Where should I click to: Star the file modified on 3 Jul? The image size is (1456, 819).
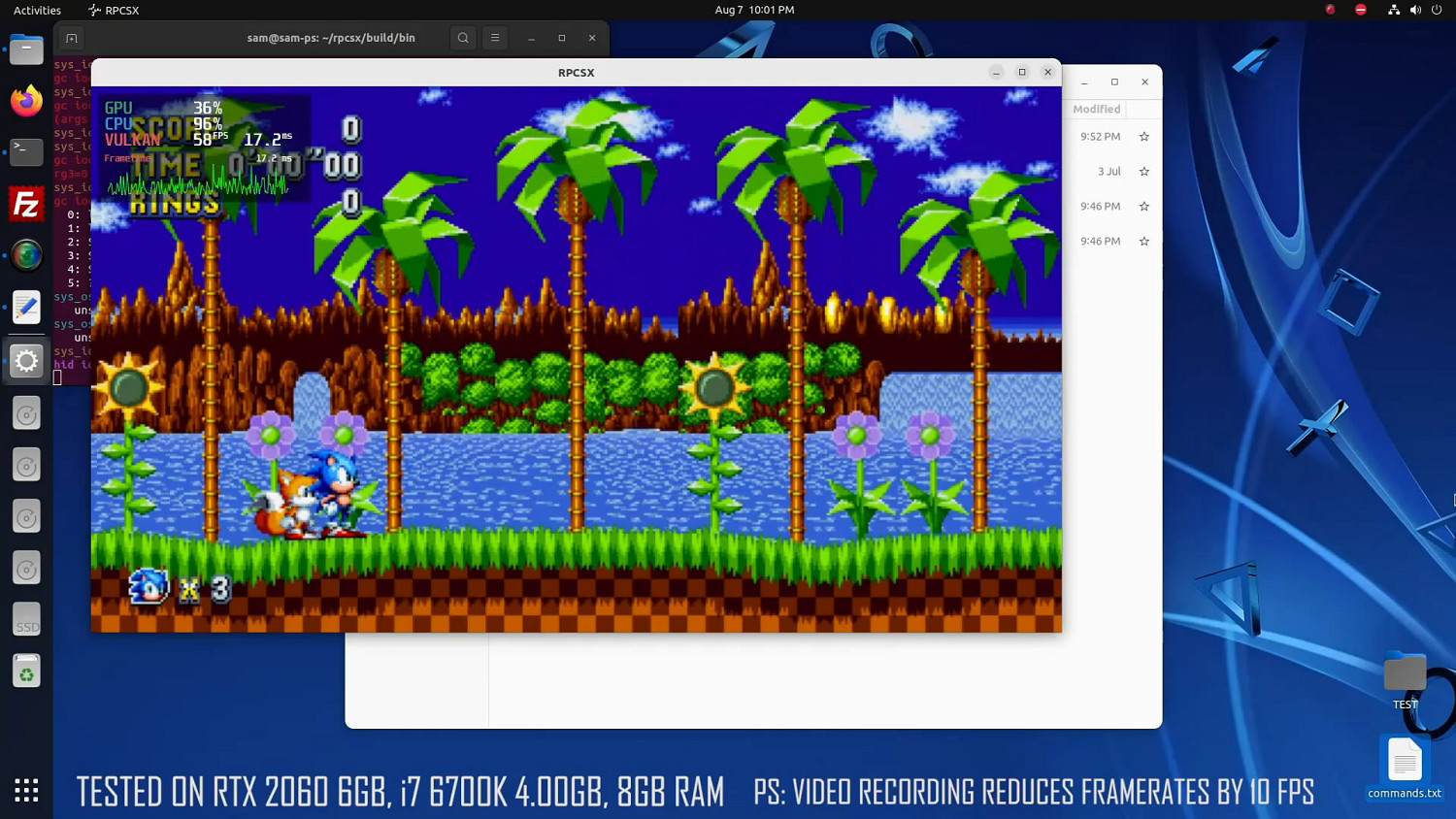point(1143,172)
